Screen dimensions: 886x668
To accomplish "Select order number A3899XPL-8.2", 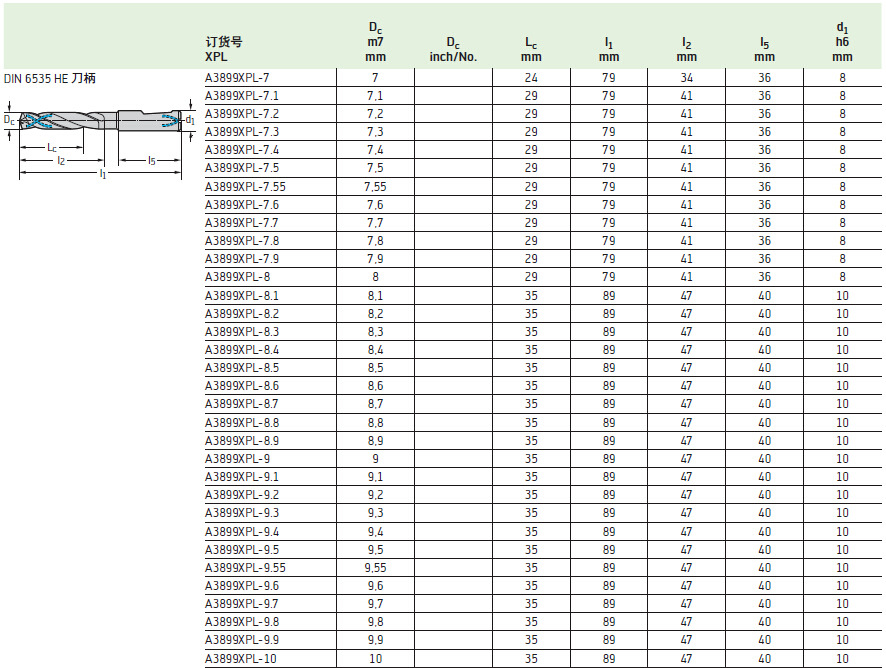I will click(x=241, y=314).
